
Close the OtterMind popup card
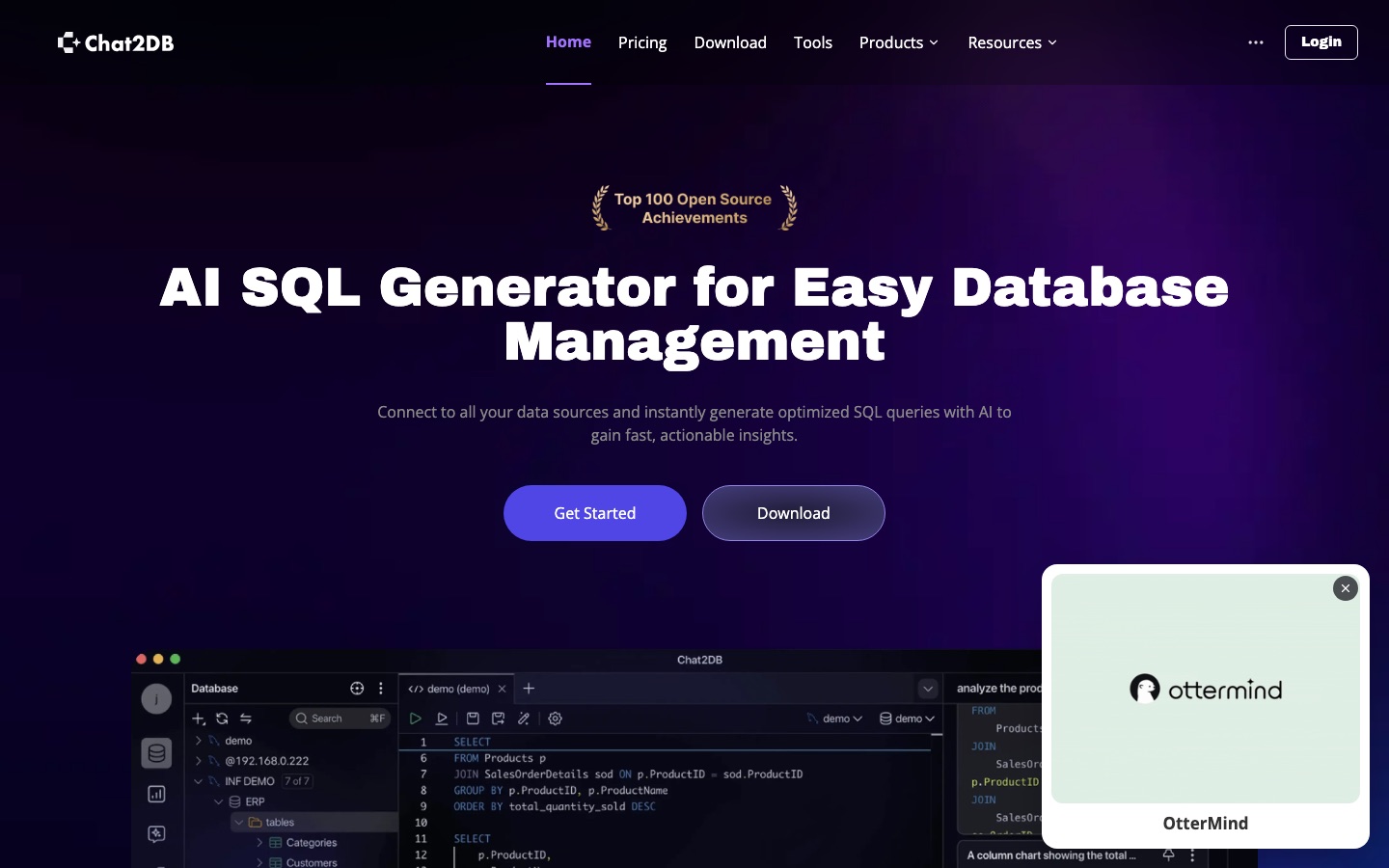click(1346, 588)
